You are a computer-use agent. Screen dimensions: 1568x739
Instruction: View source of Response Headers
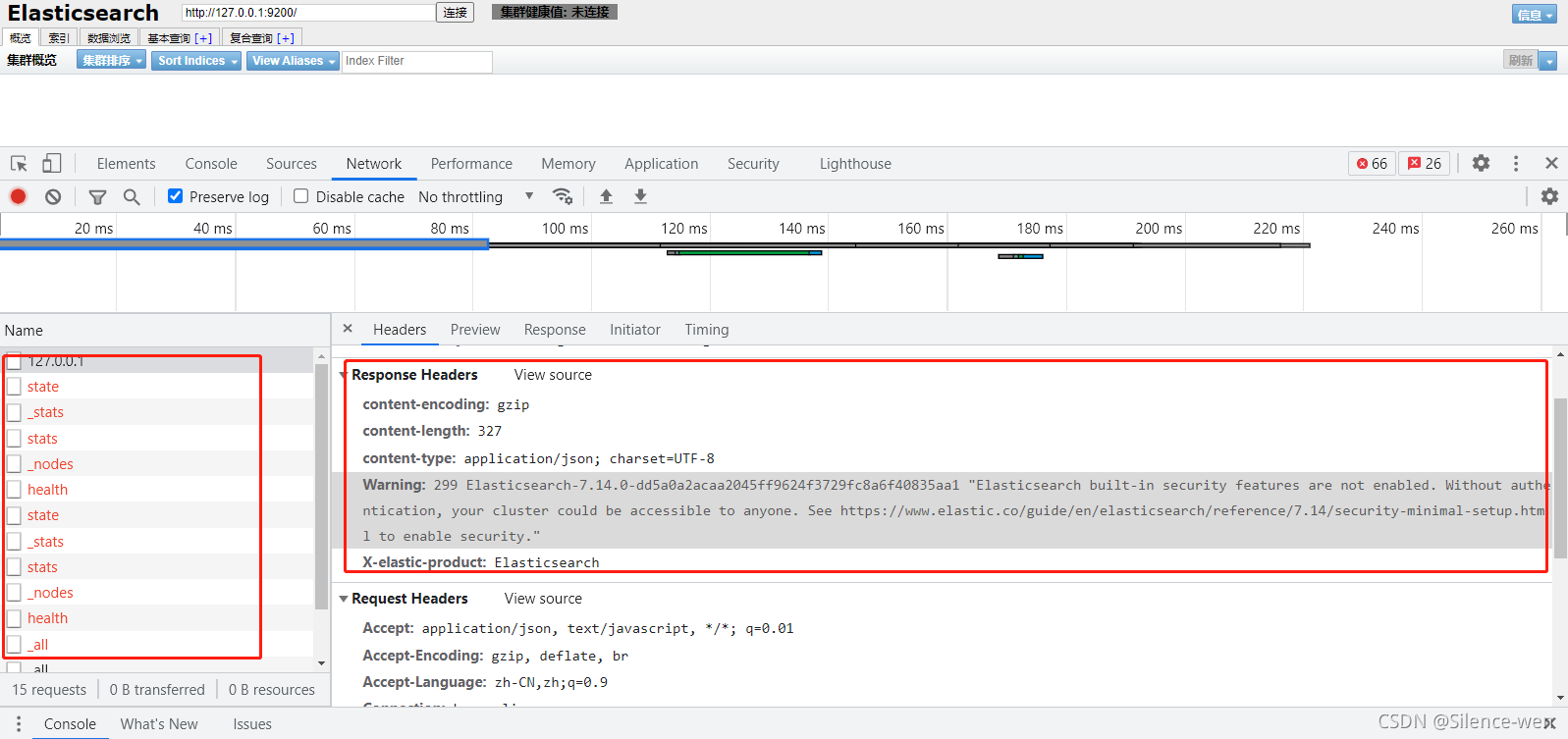pyautogui.click(x=553, y=375)
